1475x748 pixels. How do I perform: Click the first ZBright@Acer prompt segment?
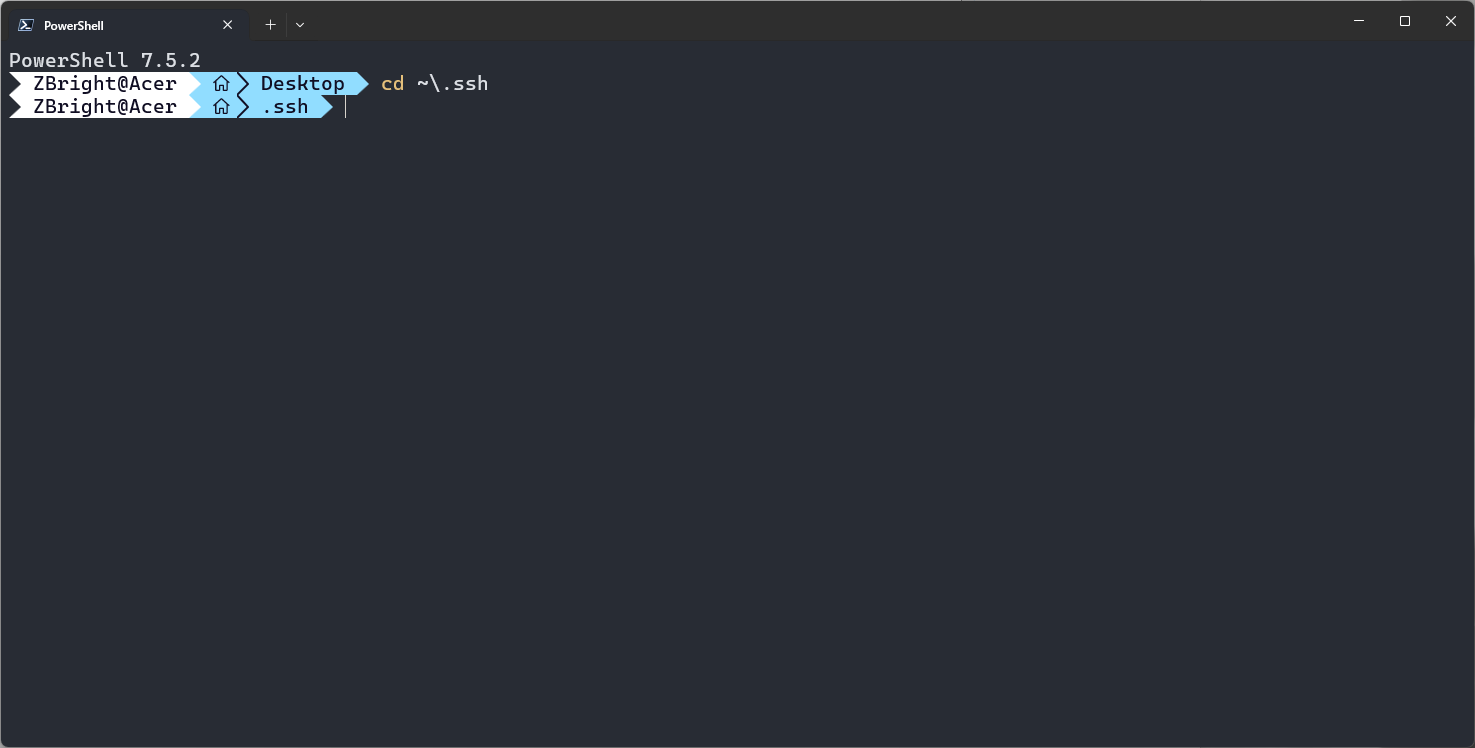(x=105, y=83)
